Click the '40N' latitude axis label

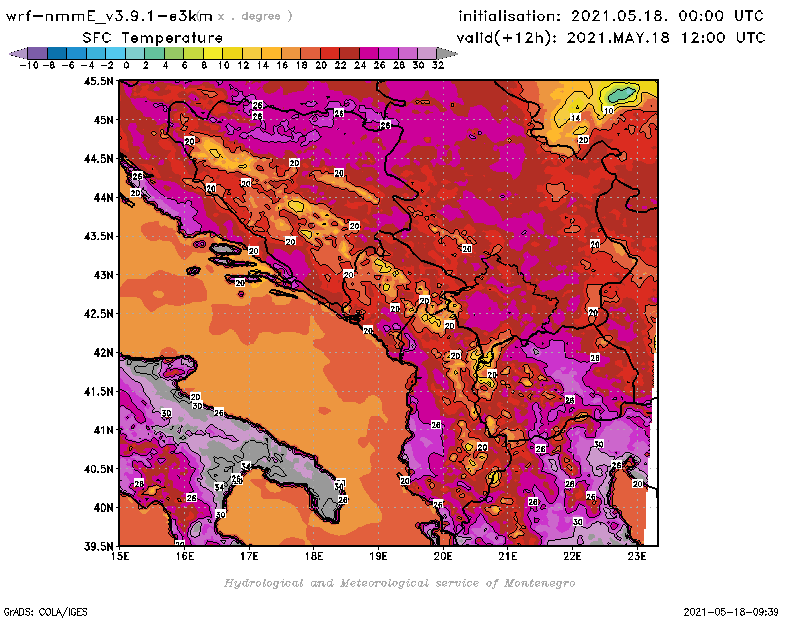(103, 508)
